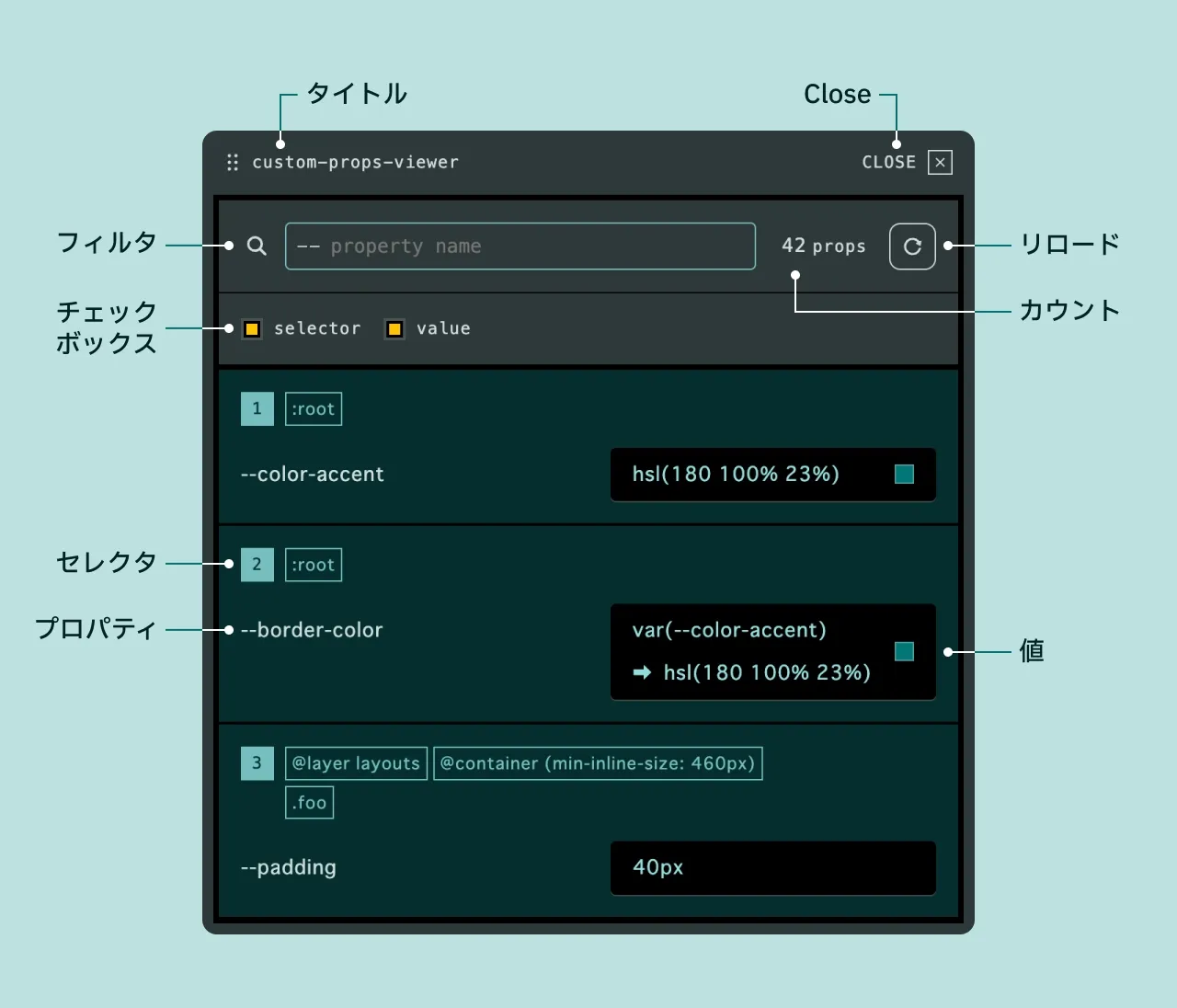
Task: Click the magnifying glass search icon
Action: pyautogui.click(x=257, y=246)
